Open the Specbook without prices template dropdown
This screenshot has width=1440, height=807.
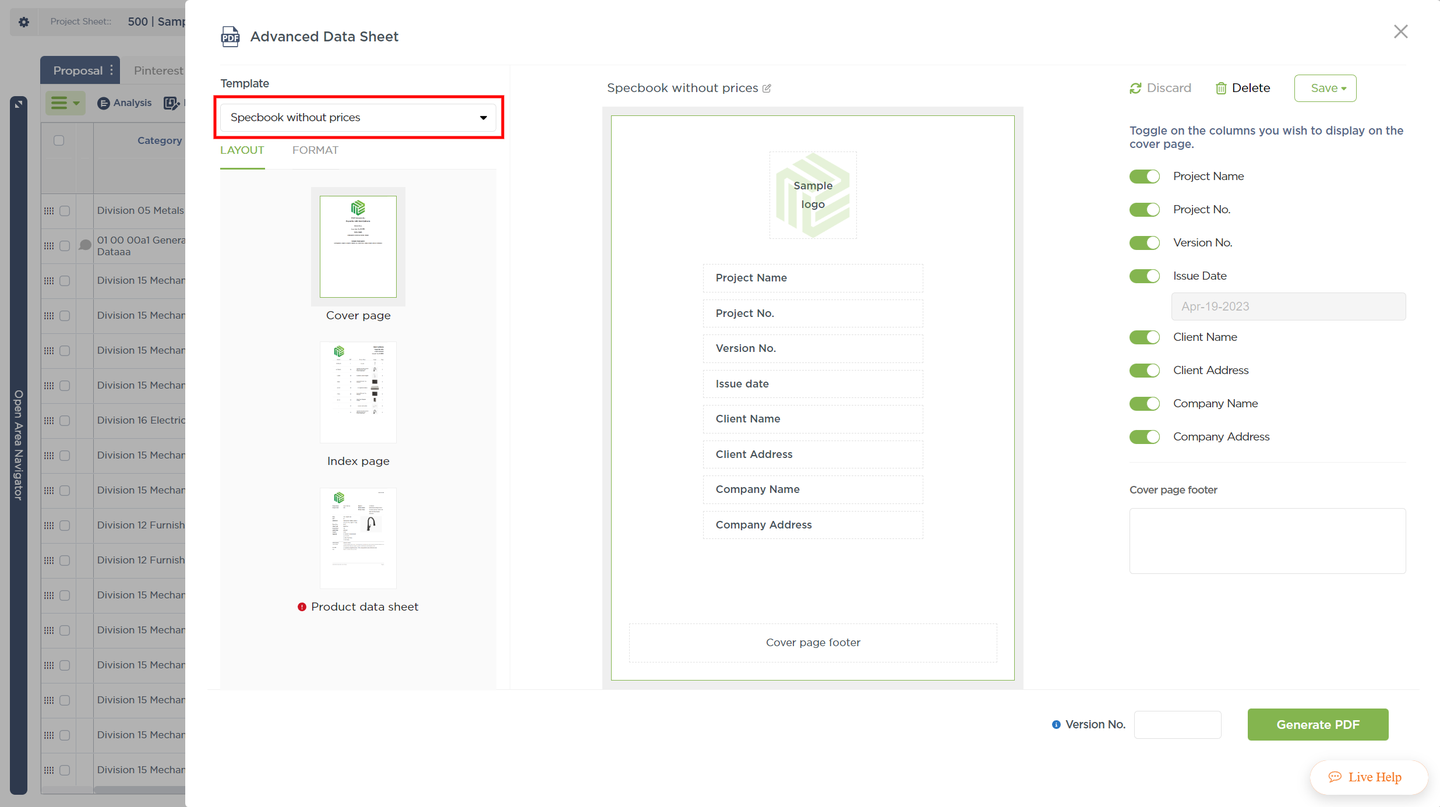tap(358, 117)
